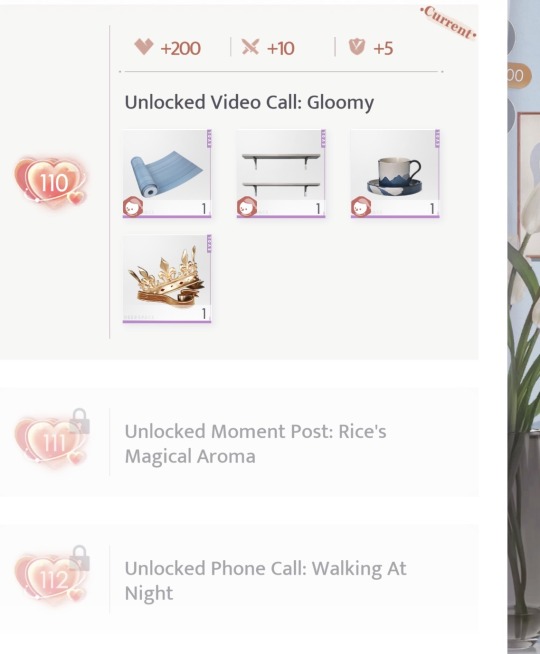Tap the blue yoga mat reward item
Viewport: 540px width, 654px height.
167,174
